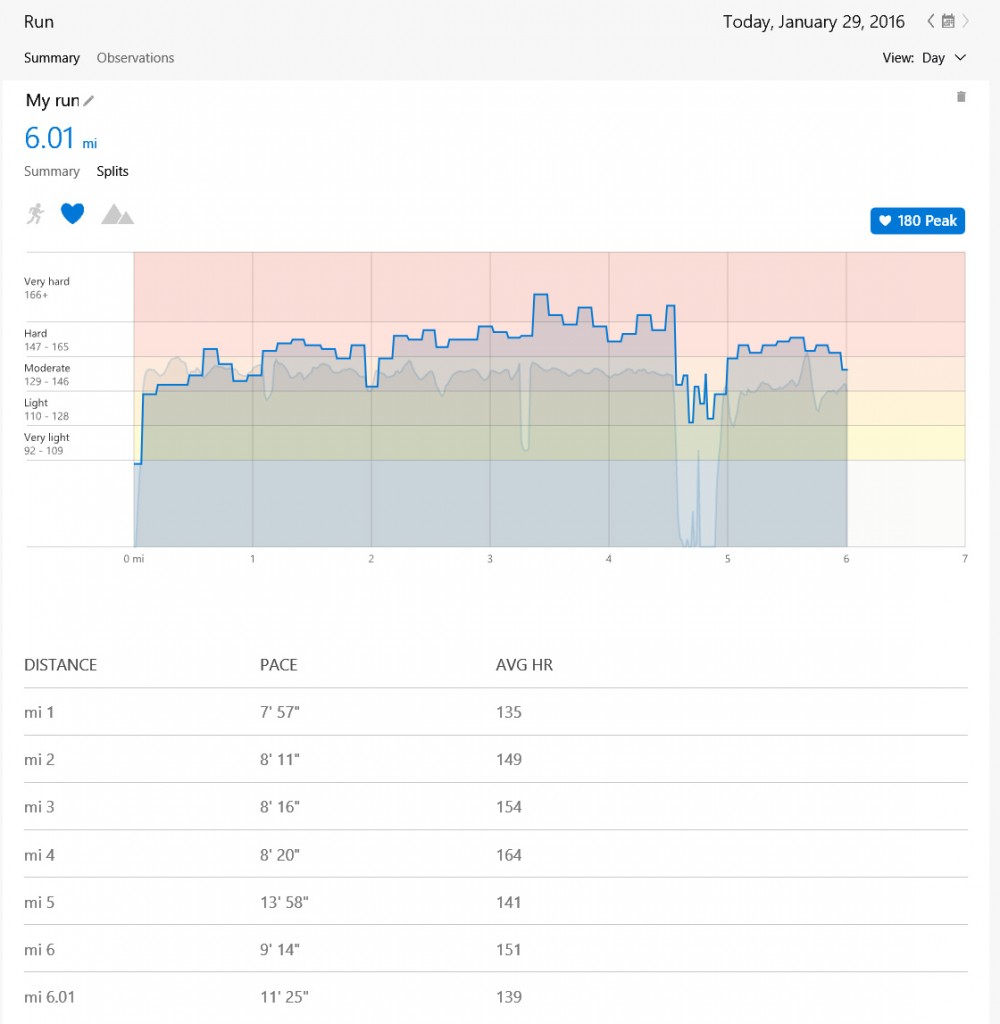Switch to the top Summary tab
The width and height of the screenshot is (1000, 1024).
pyautogui.click(x=52, y=57)
